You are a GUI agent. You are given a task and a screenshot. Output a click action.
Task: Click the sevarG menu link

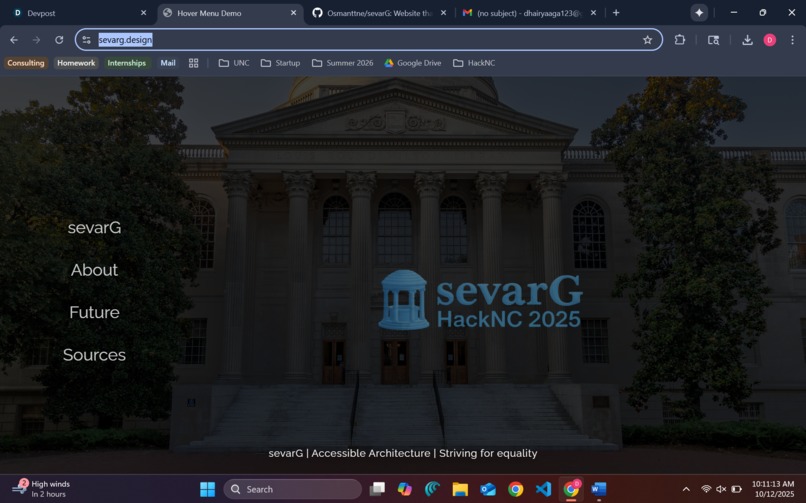(95, 228)
